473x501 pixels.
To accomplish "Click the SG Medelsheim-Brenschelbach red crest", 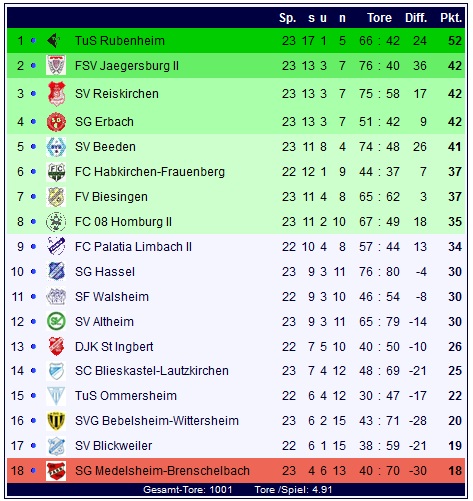I will (56, 471).
